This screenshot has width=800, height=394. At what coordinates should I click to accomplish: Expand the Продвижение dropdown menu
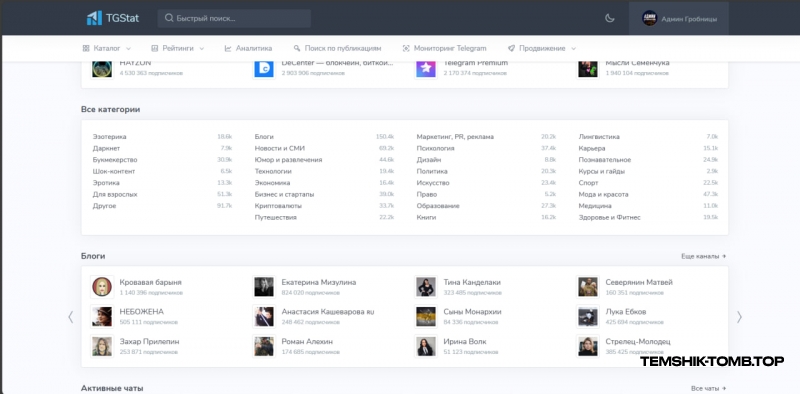(542, 48)
